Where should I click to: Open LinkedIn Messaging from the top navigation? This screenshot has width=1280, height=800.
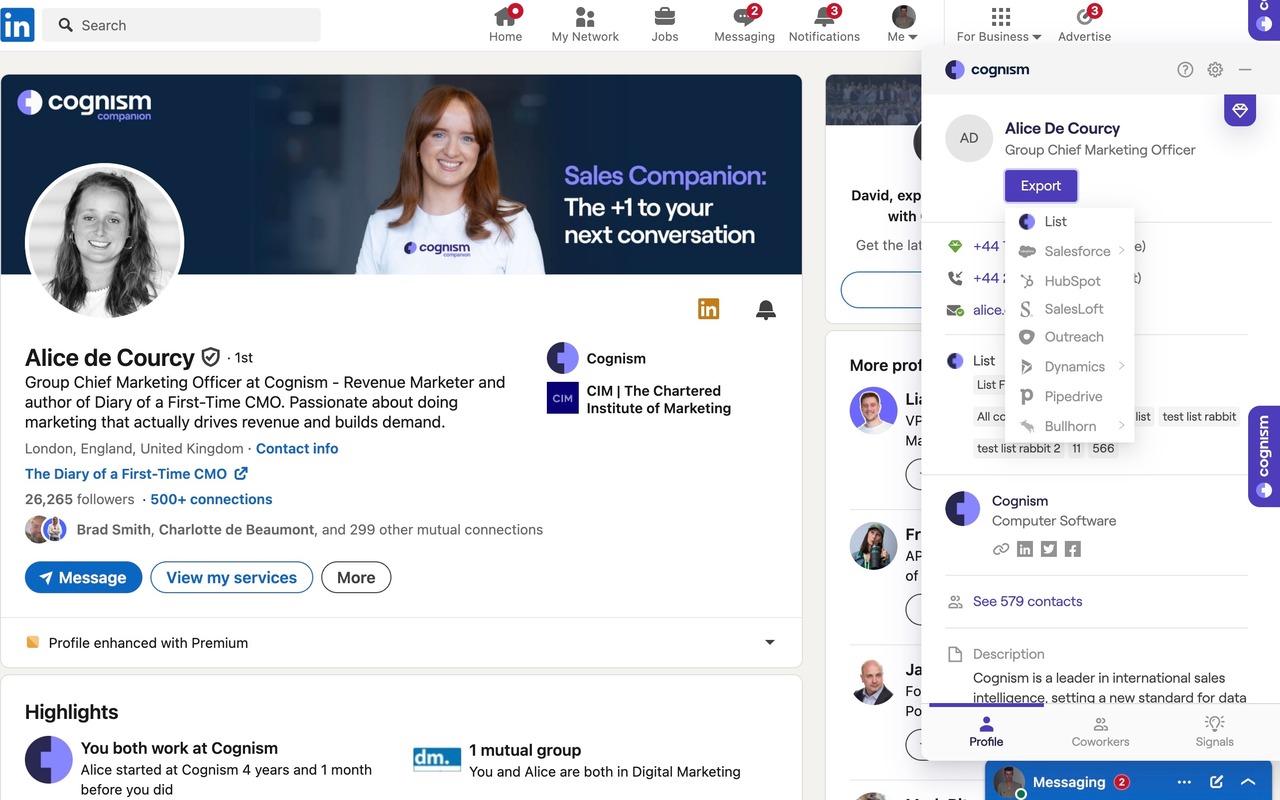[x=744, y=24]
